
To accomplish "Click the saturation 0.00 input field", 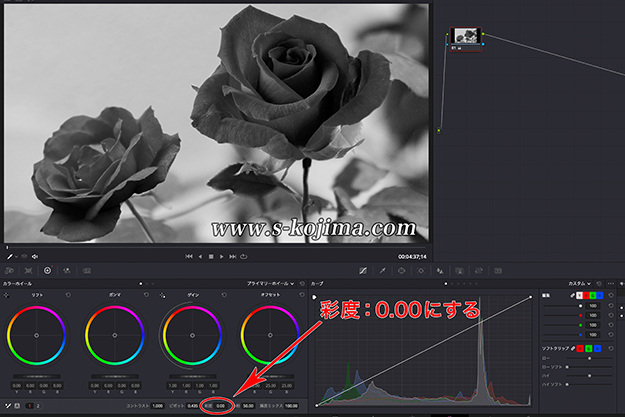I will pyautogui.click(x=220, y=406).
